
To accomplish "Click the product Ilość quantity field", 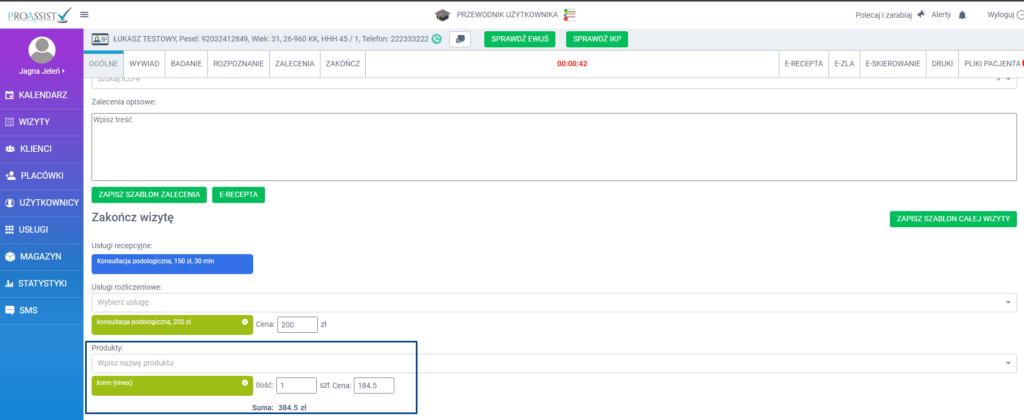I will click(x=296, y=385).
